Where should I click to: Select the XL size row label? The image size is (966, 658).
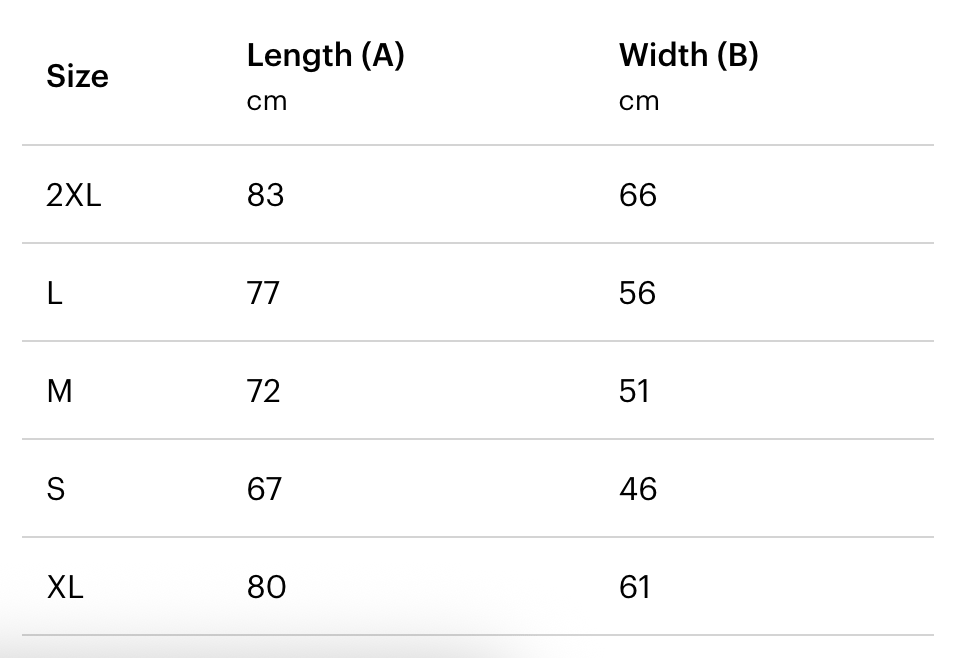click(65, 587)
